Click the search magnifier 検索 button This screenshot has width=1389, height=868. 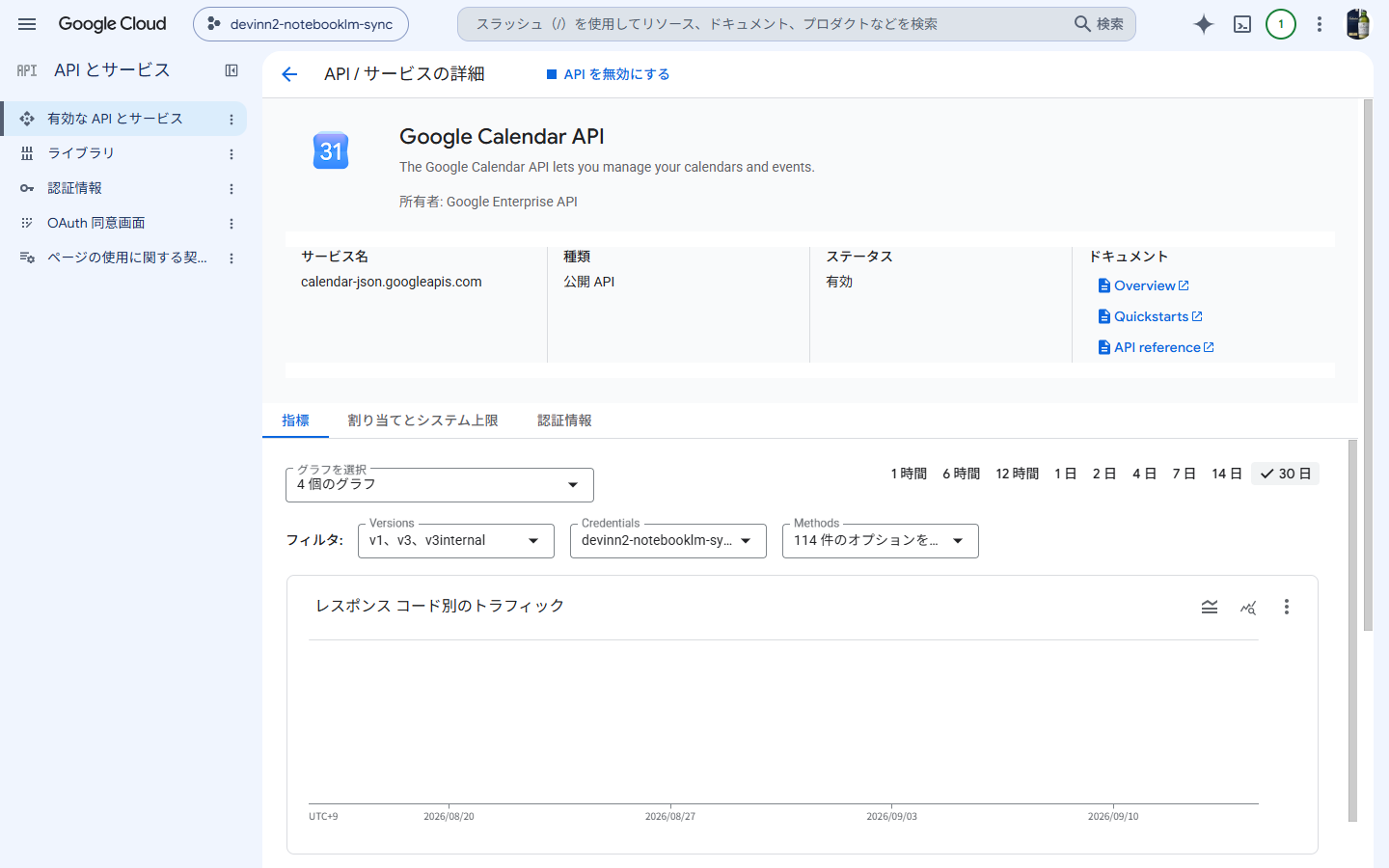[x=1100, y=24]
